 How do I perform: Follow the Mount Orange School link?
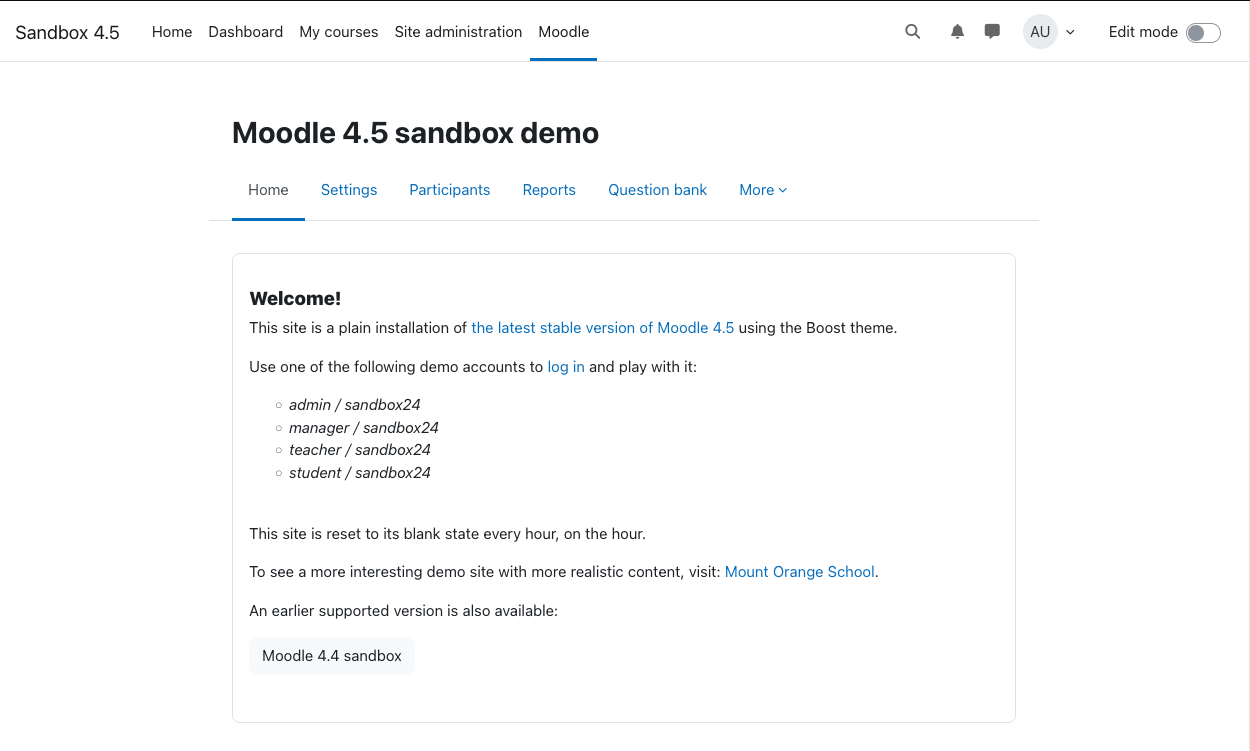coord(800,572)
